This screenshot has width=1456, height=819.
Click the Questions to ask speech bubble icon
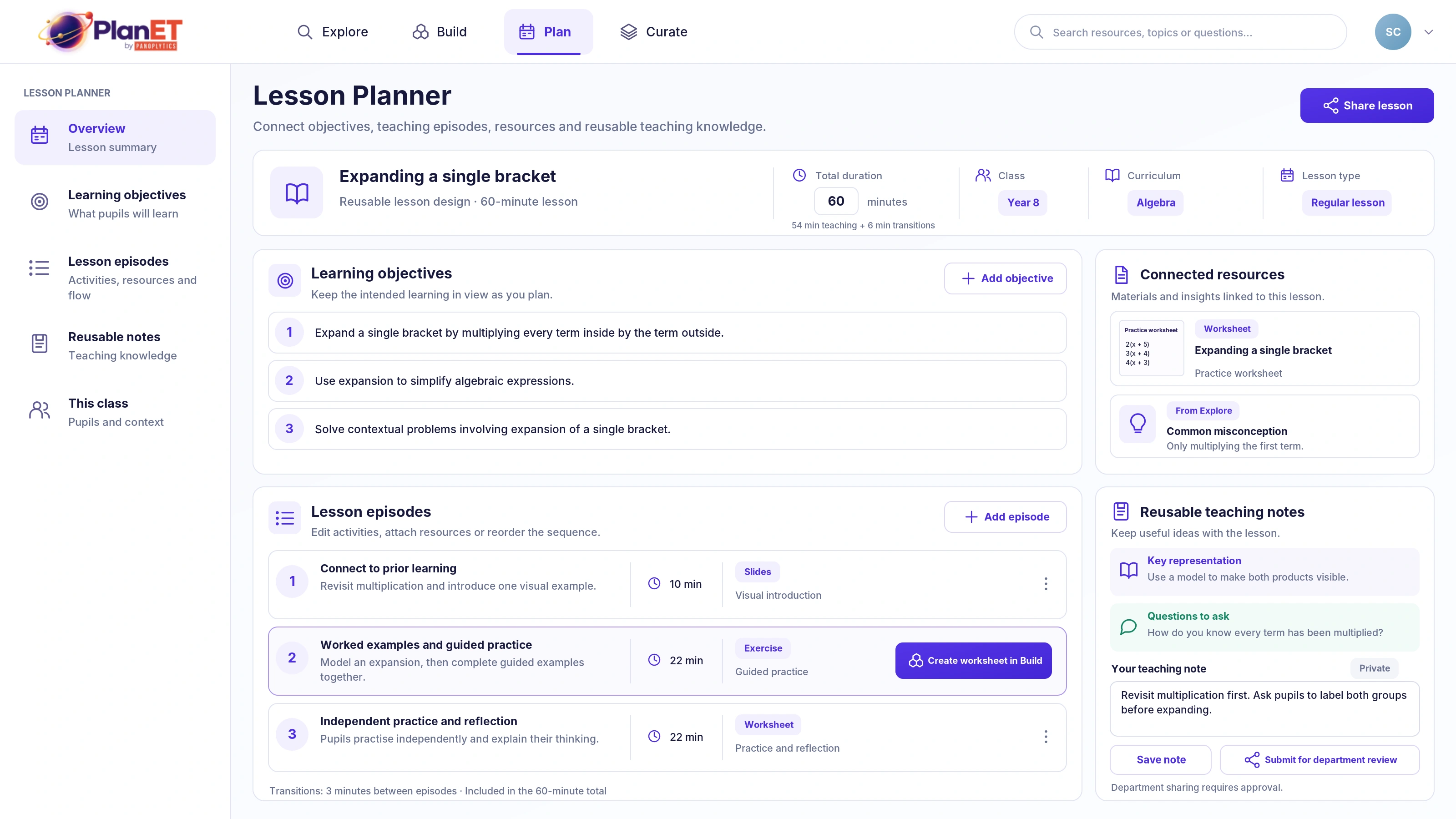coord(1129,626)
